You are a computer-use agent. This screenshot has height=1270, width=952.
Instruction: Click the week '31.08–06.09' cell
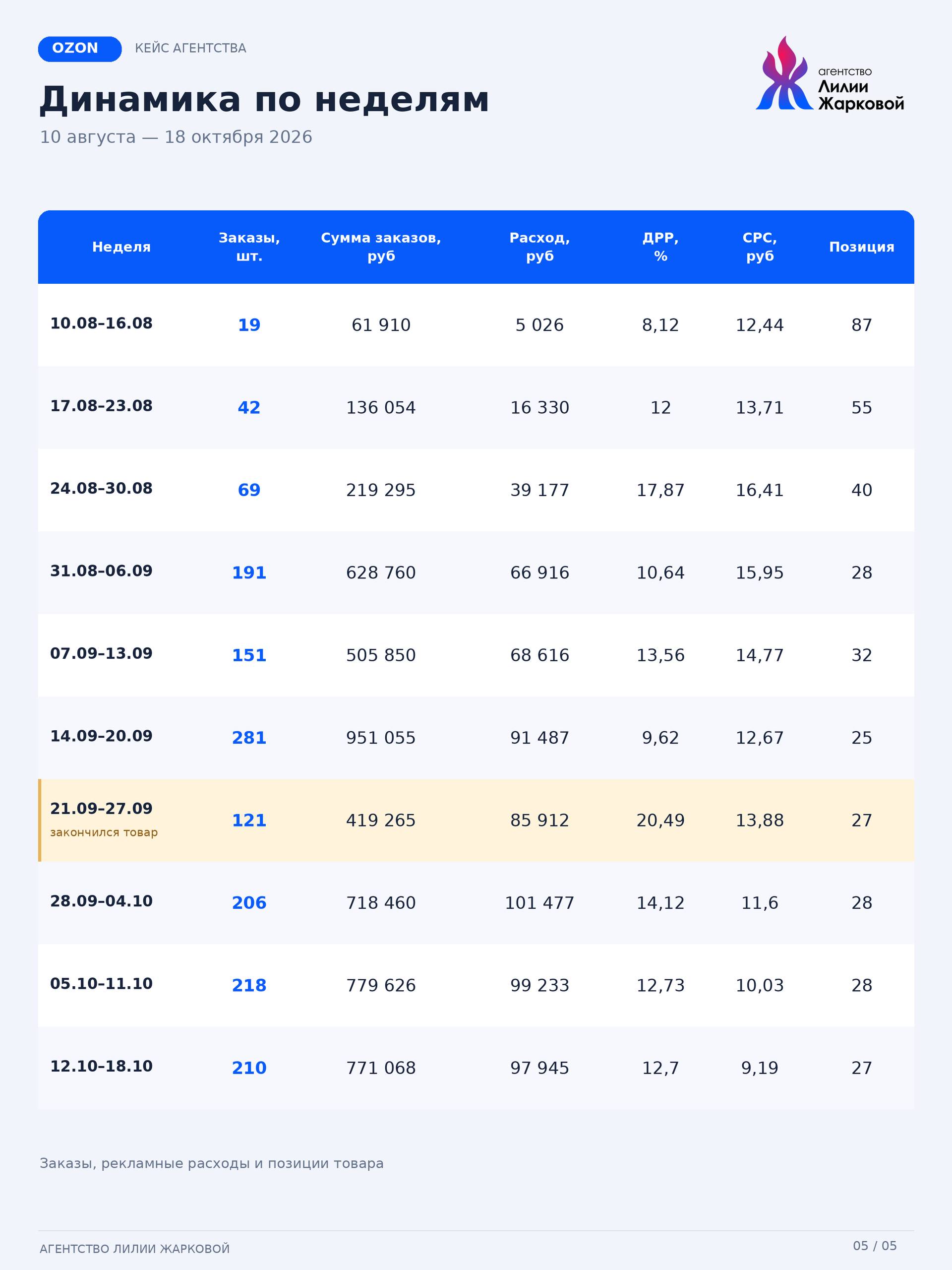point(102,571)
